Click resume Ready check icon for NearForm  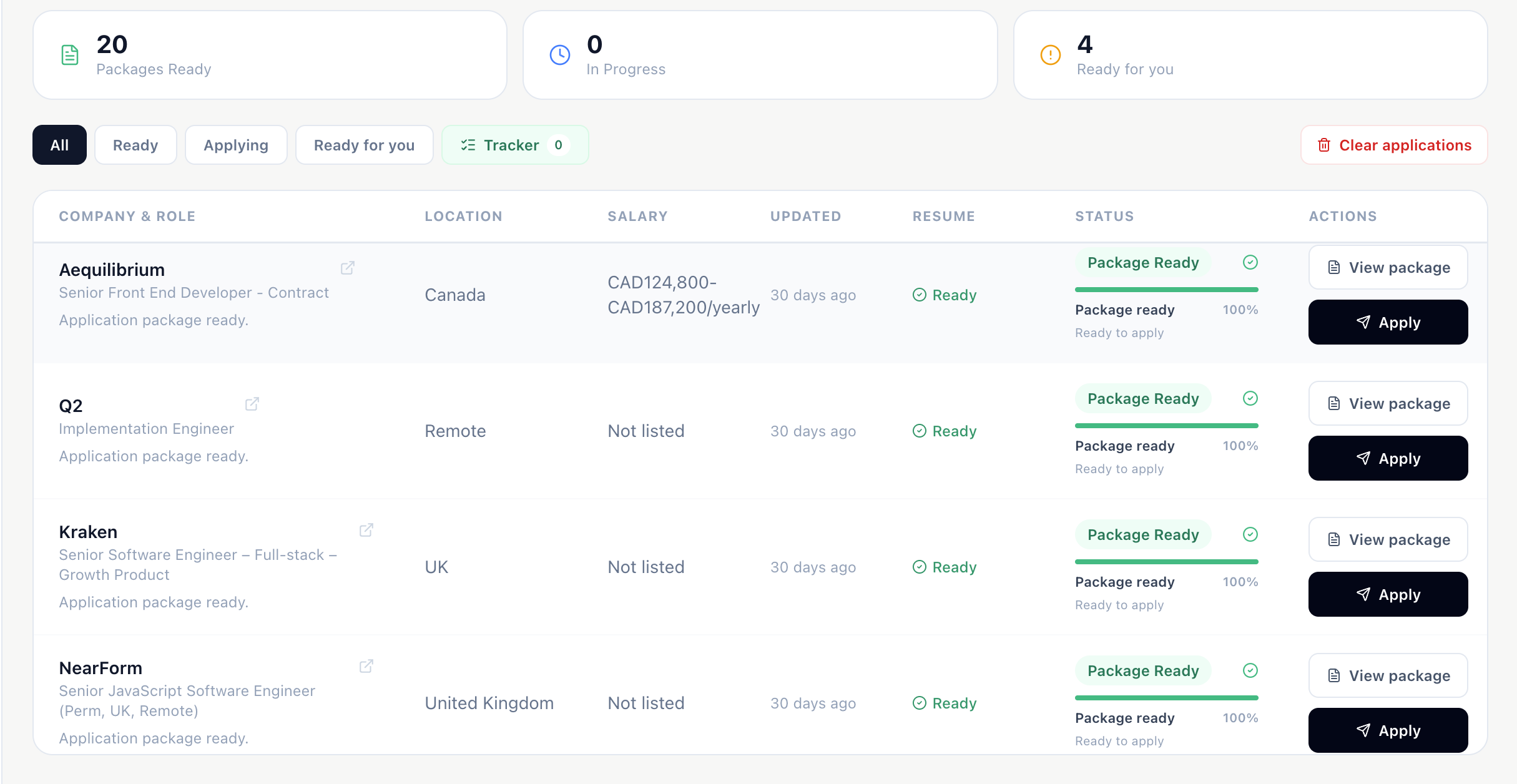click(920, 703)
